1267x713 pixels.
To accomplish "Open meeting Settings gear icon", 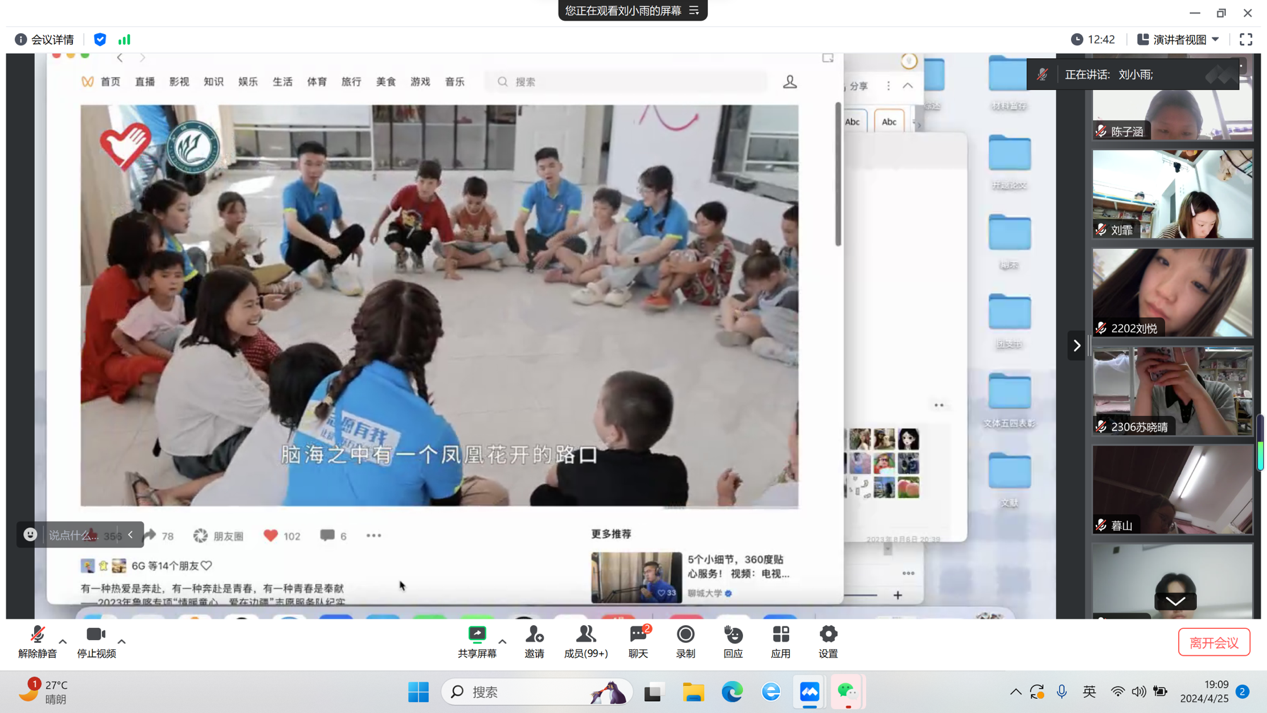I will point(828,635).
